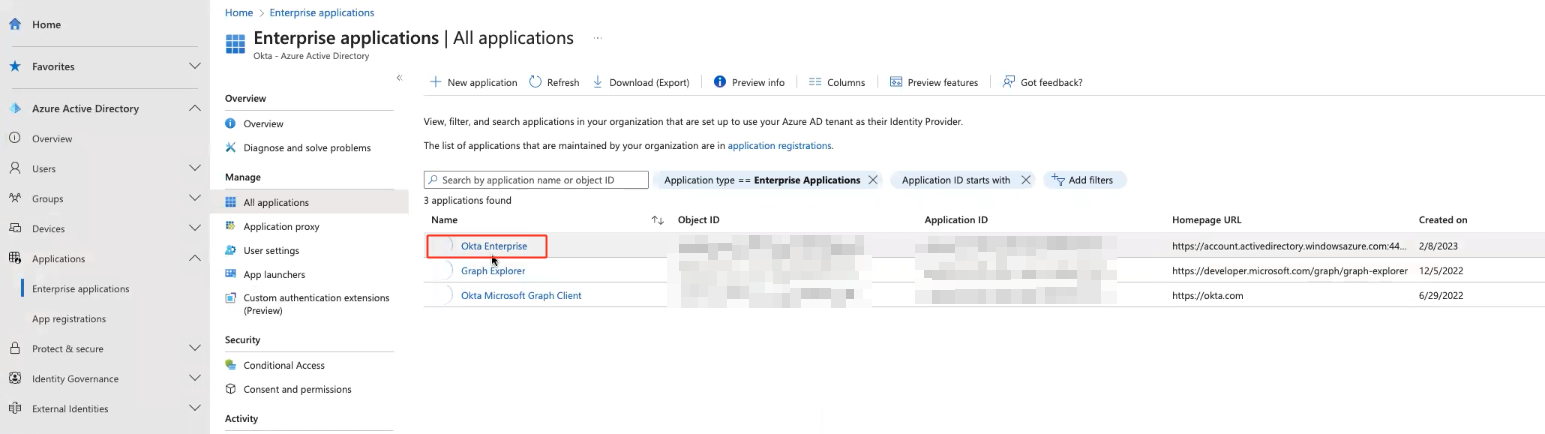This screenshot has width=1545, height=434.
Task: Collapse the Applications section chevron
Action: click(195, 258)
